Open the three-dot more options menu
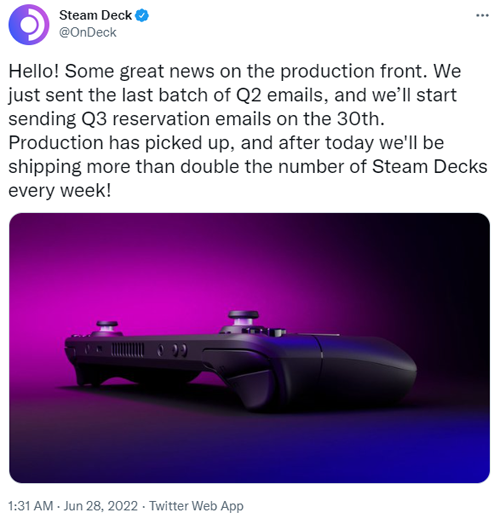This screenshot has width=500, height=524. (x=482, y=15)
